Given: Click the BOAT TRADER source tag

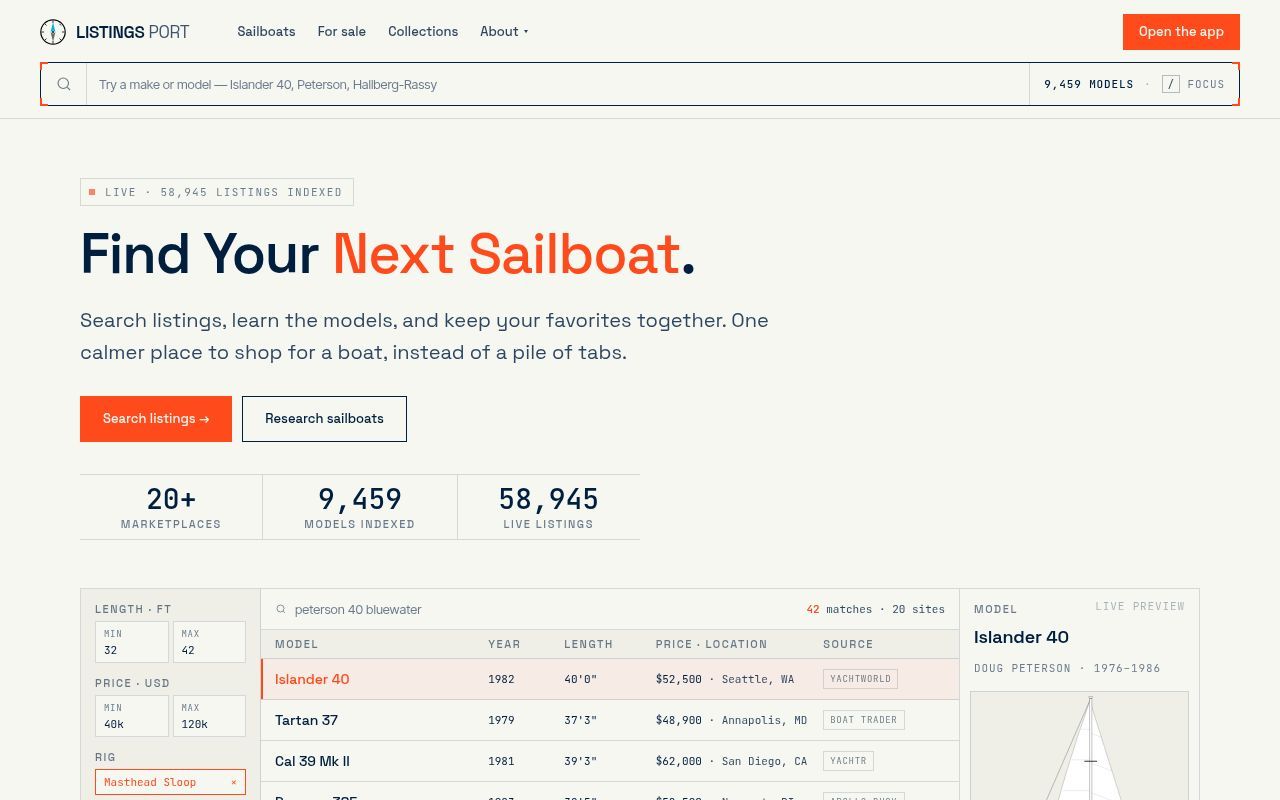Looking at the screenshot, I should 864,720.
